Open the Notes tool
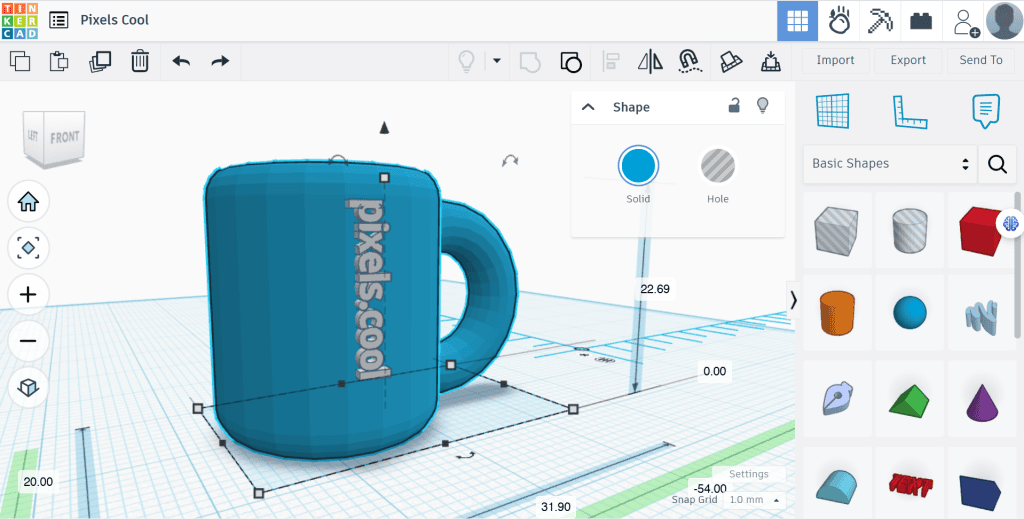This screenshot has width=1024, height=519. [x=985, y=112]
